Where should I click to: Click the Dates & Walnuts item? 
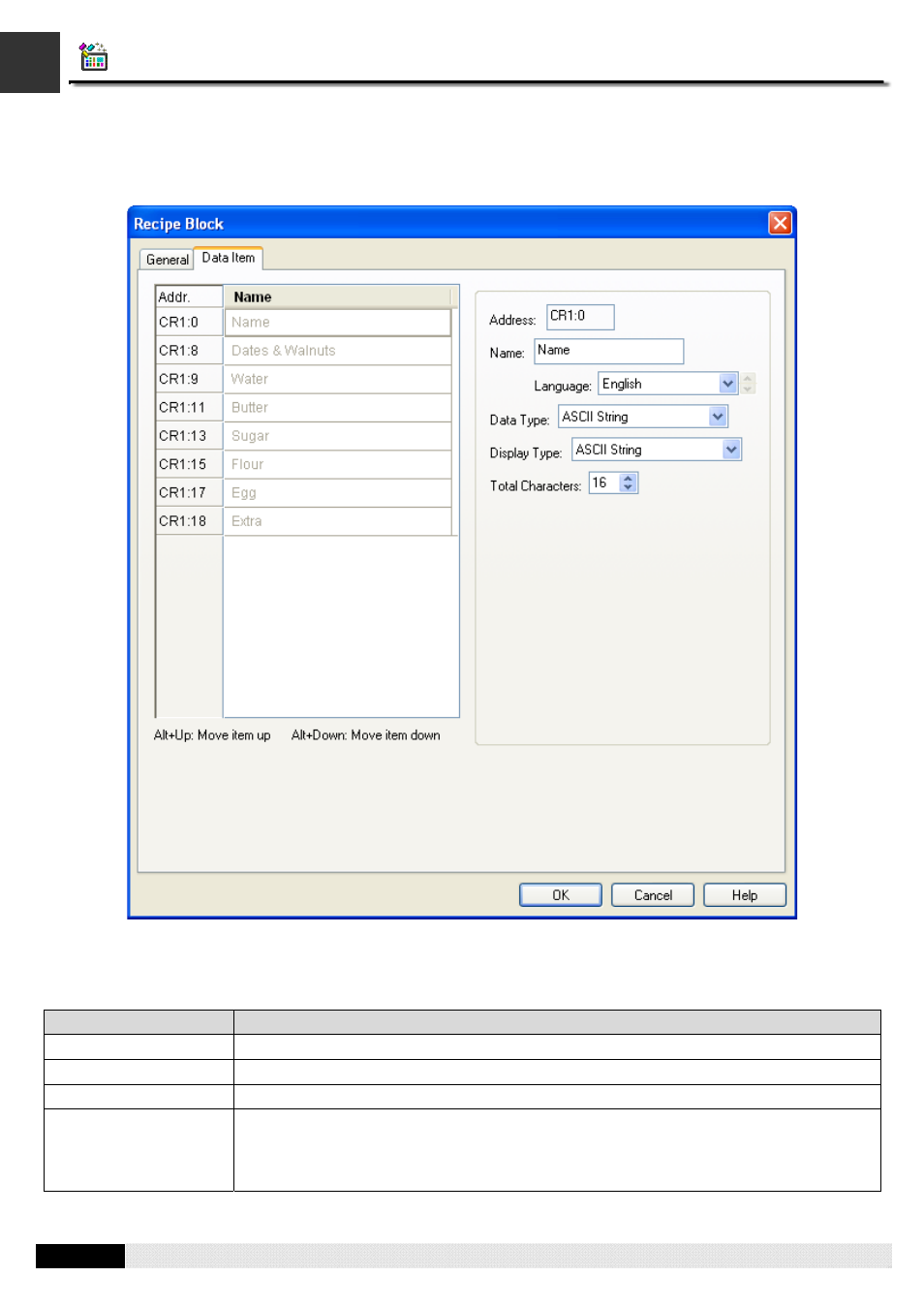338,351
